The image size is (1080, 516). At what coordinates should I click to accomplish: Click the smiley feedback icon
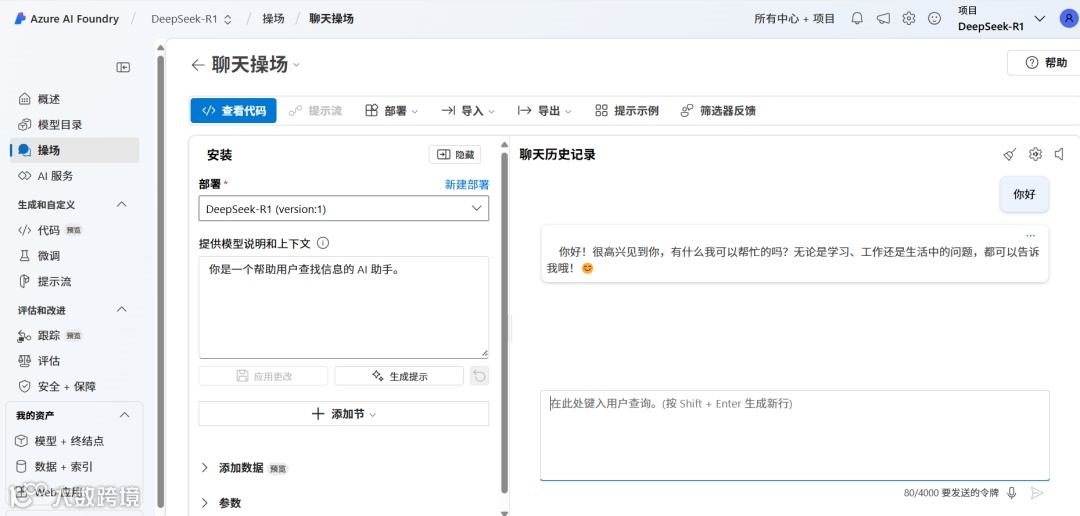click(934, 19)
